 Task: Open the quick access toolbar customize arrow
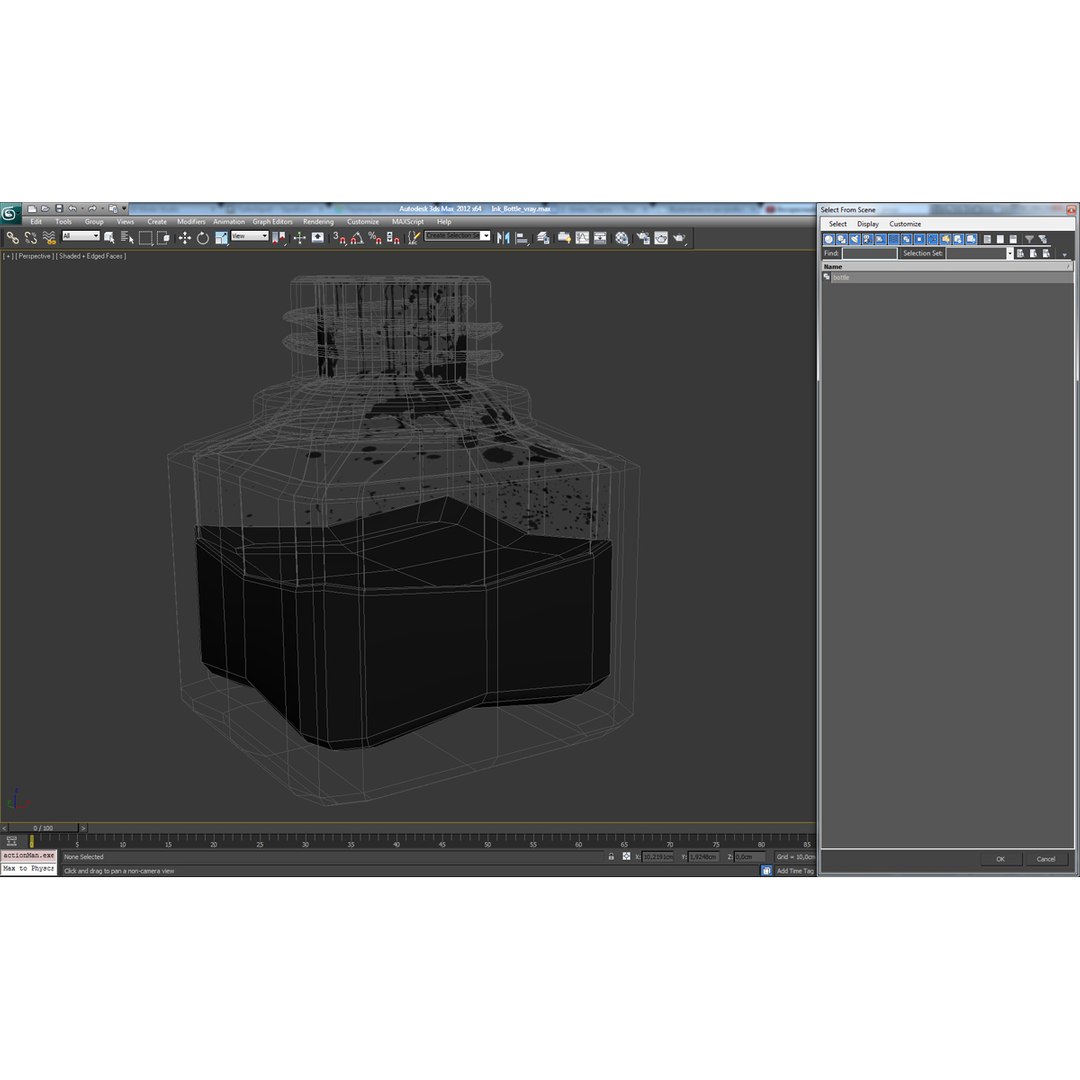(124, 209)
